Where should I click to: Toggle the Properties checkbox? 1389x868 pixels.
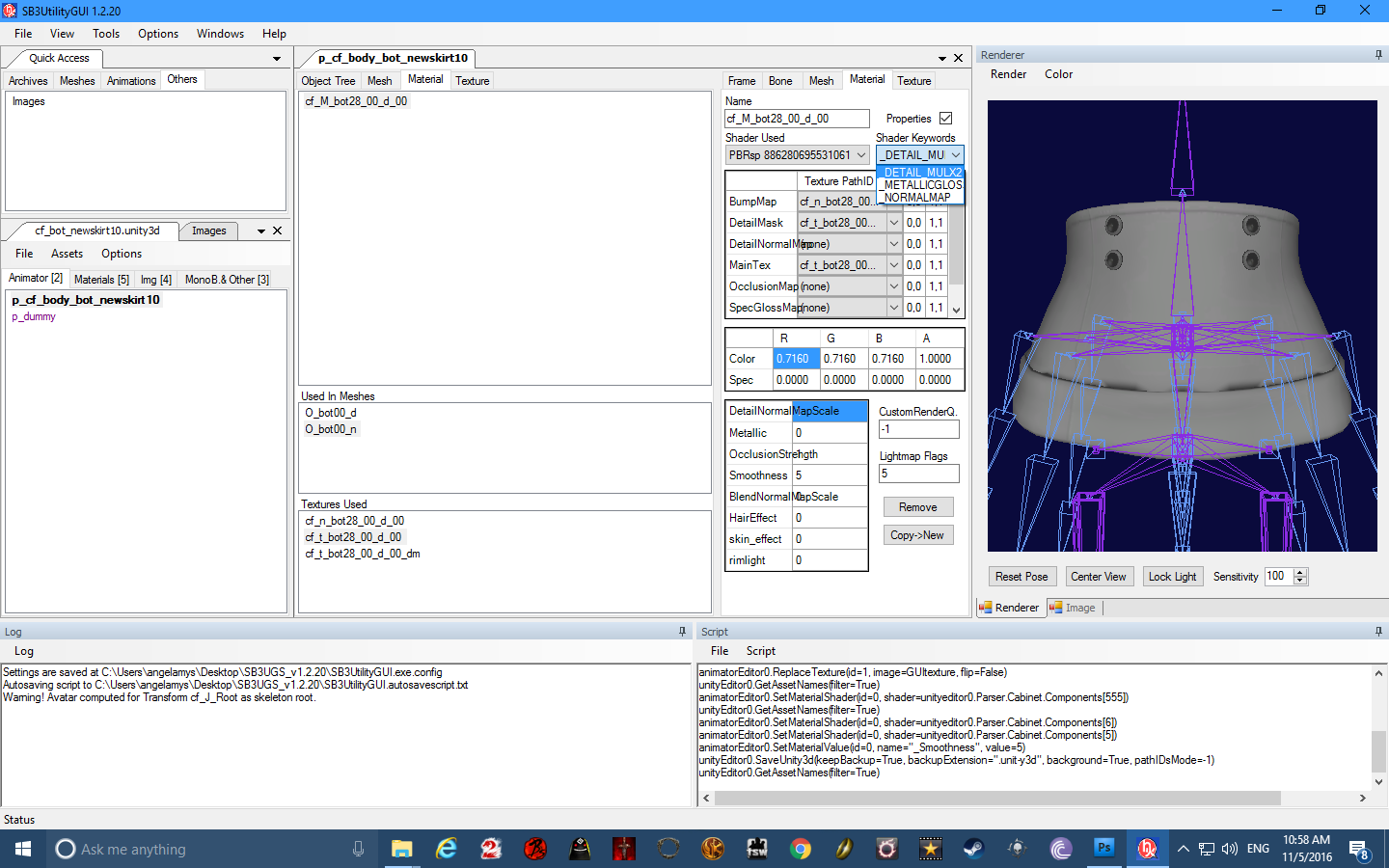click(x=945, y=119)
